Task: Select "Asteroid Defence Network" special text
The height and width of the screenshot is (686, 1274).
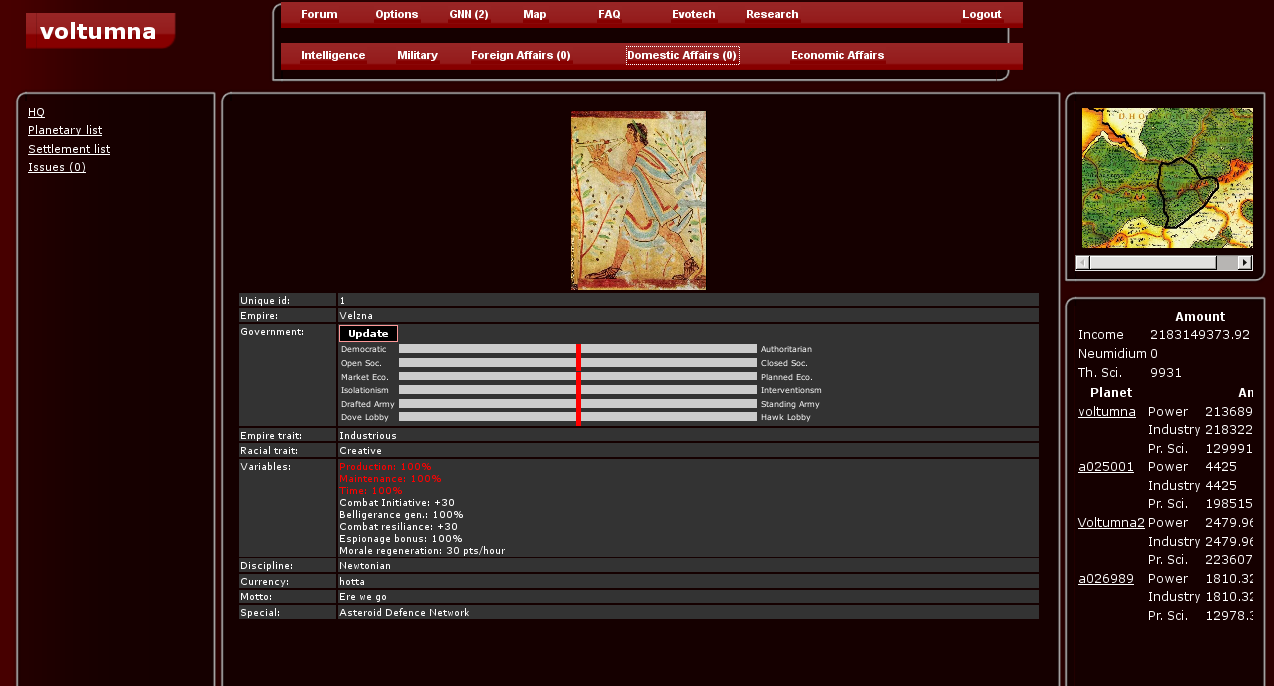Action: click(x=404, y=612)
